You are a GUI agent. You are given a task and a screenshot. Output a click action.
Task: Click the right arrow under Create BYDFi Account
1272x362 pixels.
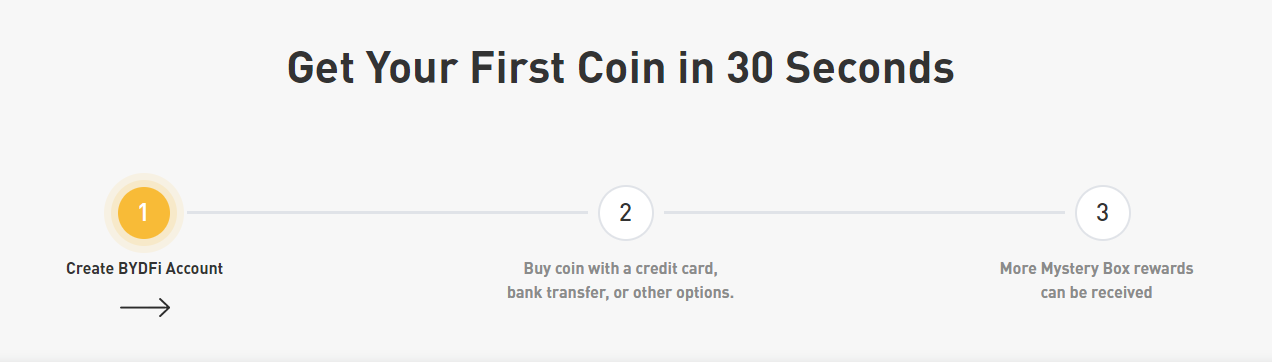[x=145, y=307]
